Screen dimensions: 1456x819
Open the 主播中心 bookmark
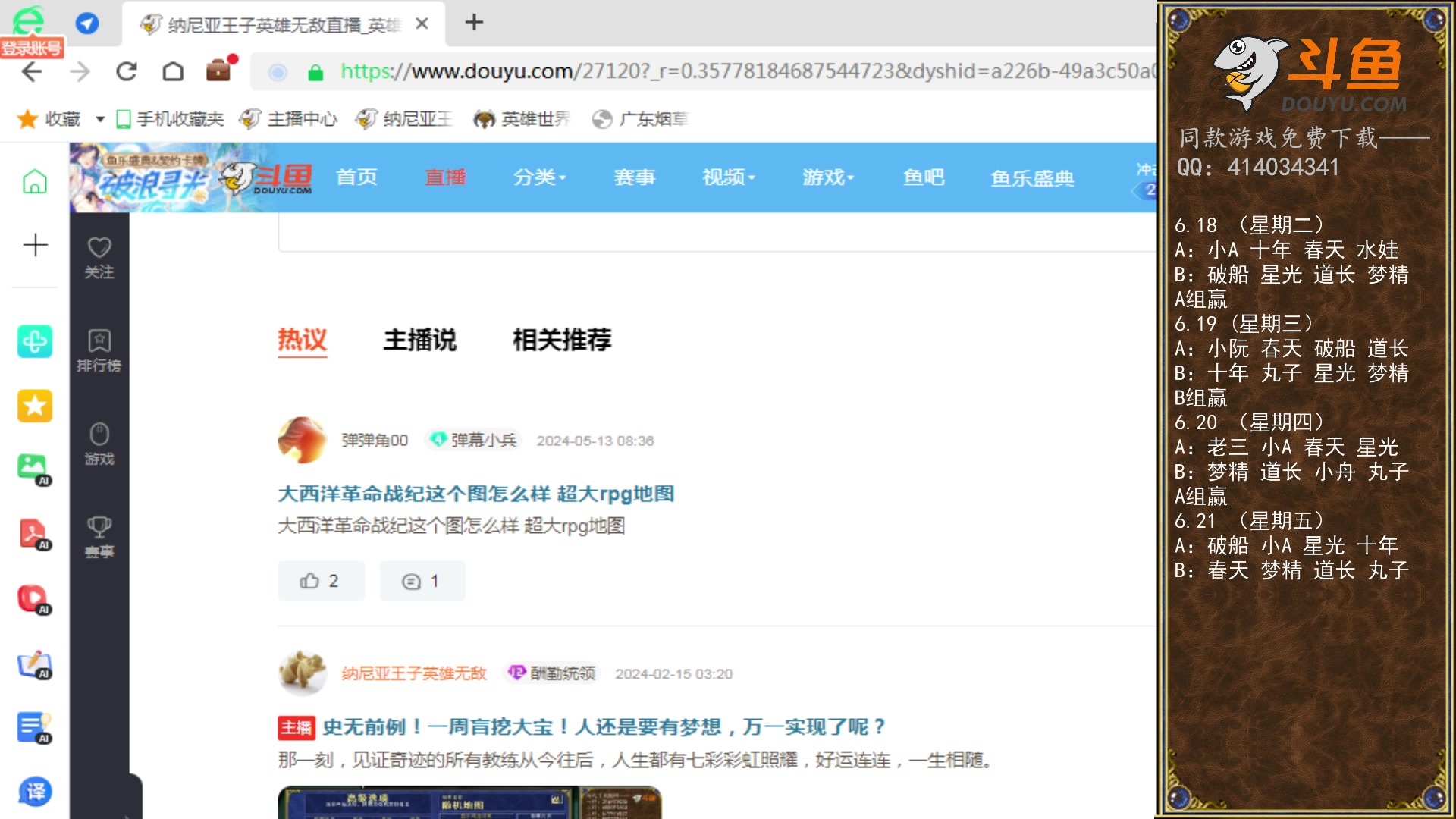(288, 119)
